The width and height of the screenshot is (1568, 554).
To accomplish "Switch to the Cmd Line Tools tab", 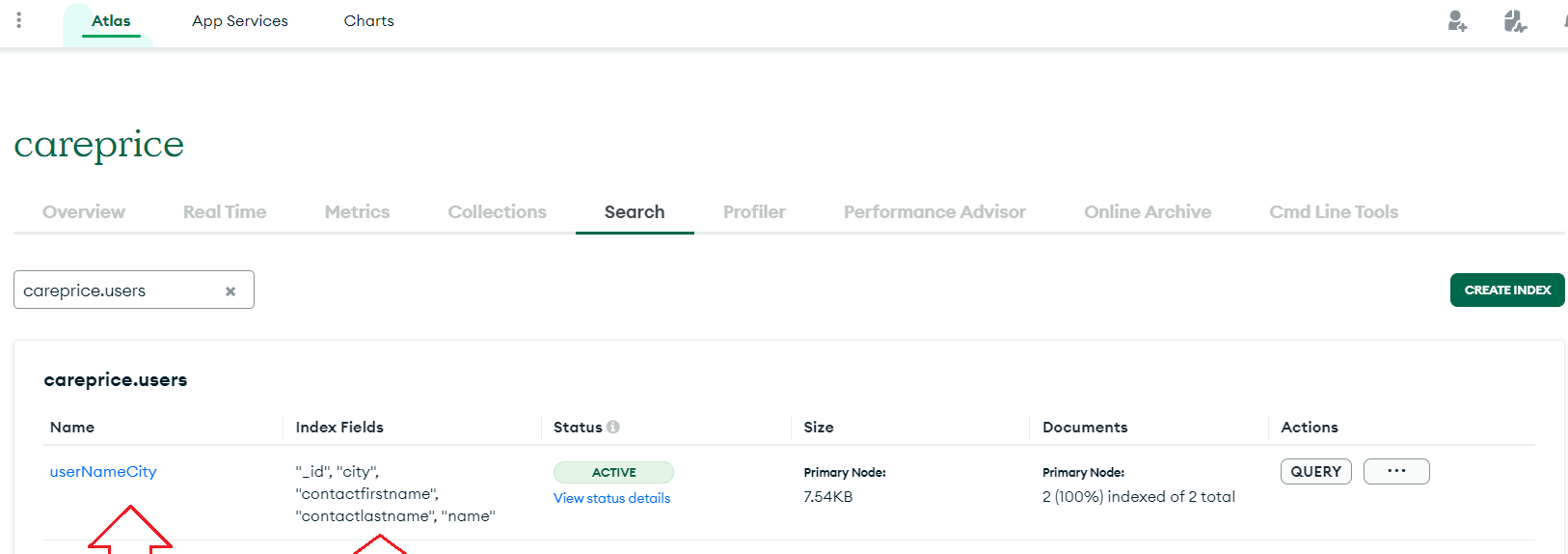I will pyautogui.click(x=1334, y=212).
